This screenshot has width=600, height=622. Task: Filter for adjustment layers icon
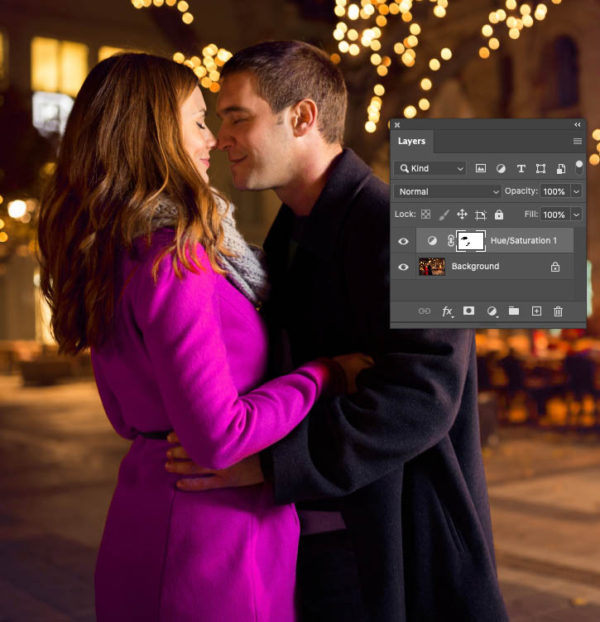(x=500, y=169)
